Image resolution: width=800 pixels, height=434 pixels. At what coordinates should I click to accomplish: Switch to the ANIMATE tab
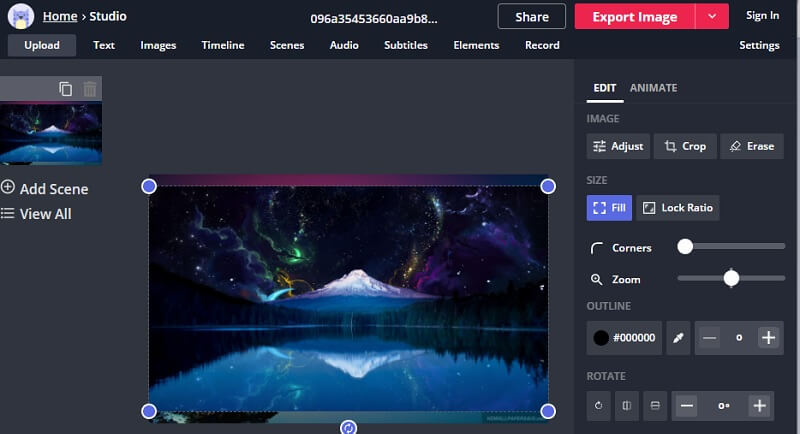[x=653, y=88]
